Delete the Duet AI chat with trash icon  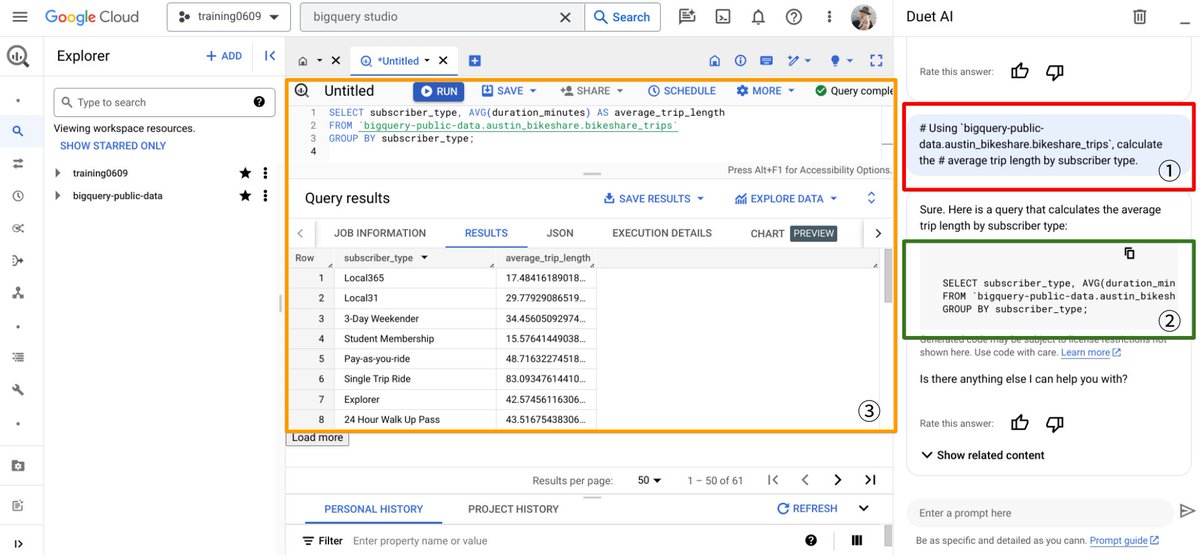tap(1139, 16)
